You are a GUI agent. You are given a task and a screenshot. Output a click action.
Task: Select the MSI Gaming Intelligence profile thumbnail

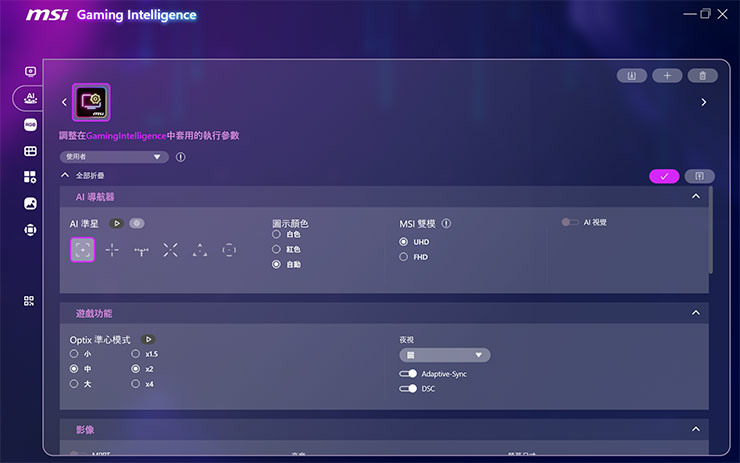(91, 102)
